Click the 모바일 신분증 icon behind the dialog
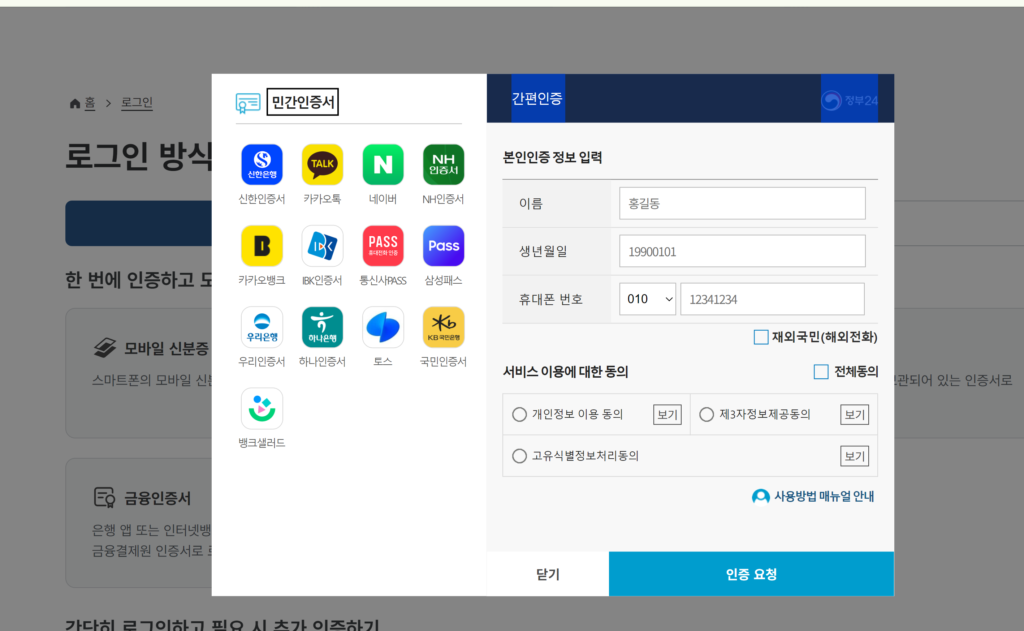 click(104, 348)
